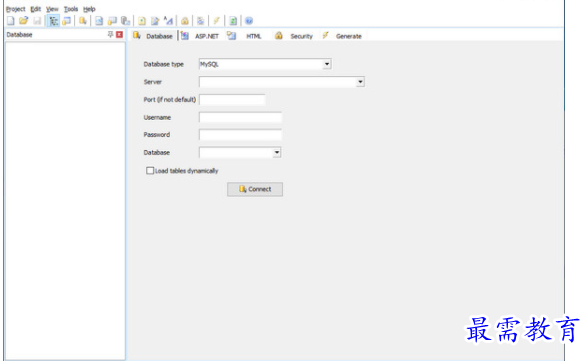Click the yellow database cylinder toolbar icon
The width and height of the screenshot is (588, 361).
click(x=83, y=21)
